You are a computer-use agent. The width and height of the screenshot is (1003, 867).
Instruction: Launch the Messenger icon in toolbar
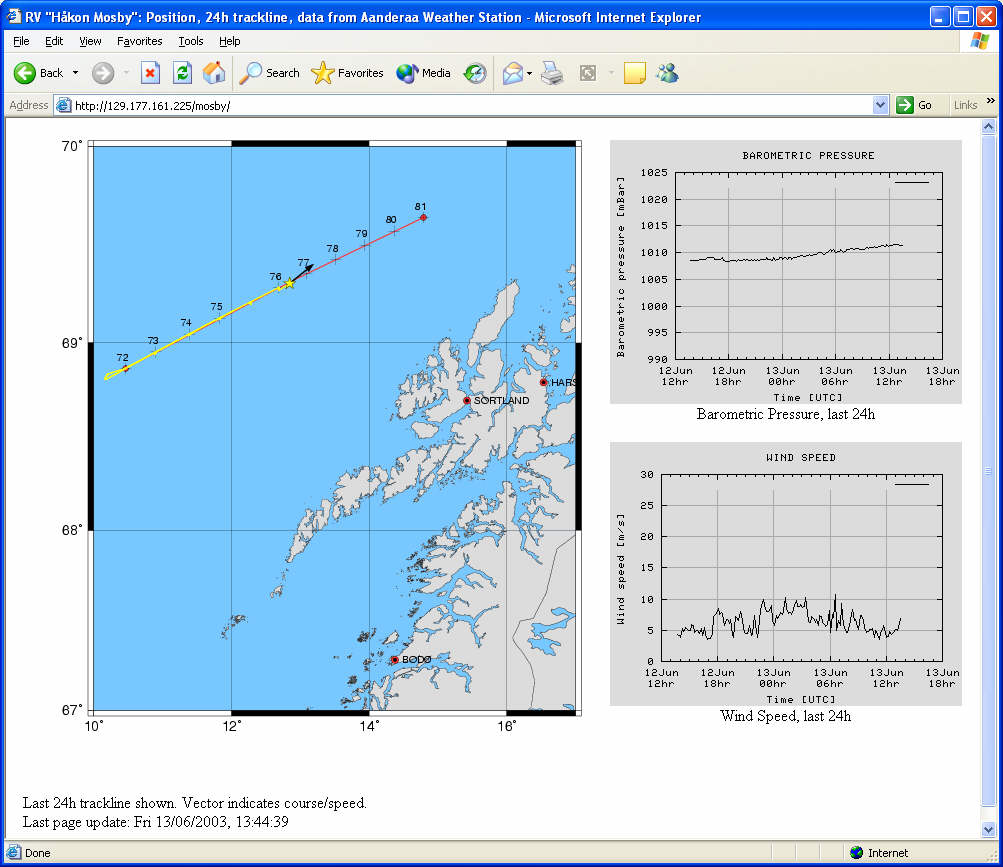[667, 73]
